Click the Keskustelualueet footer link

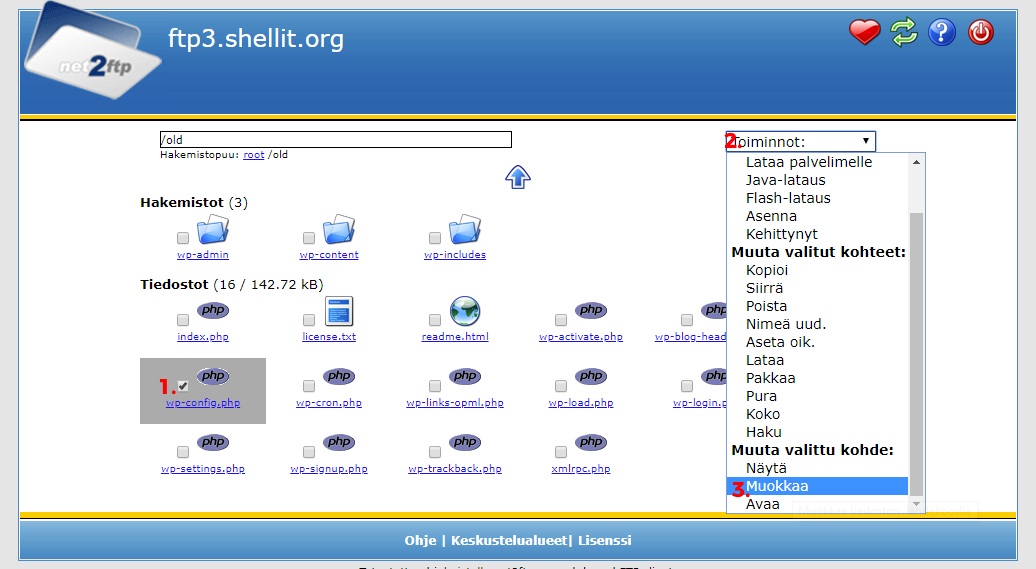[509, 540]
